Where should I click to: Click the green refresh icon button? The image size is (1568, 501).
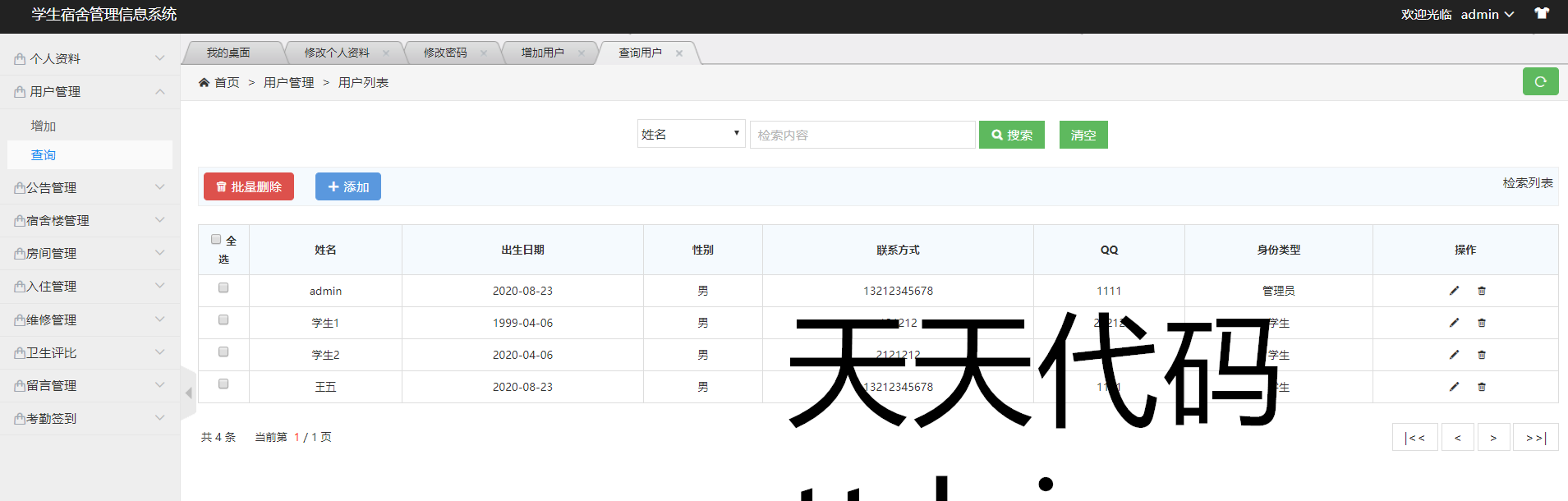pos(1540,81)
